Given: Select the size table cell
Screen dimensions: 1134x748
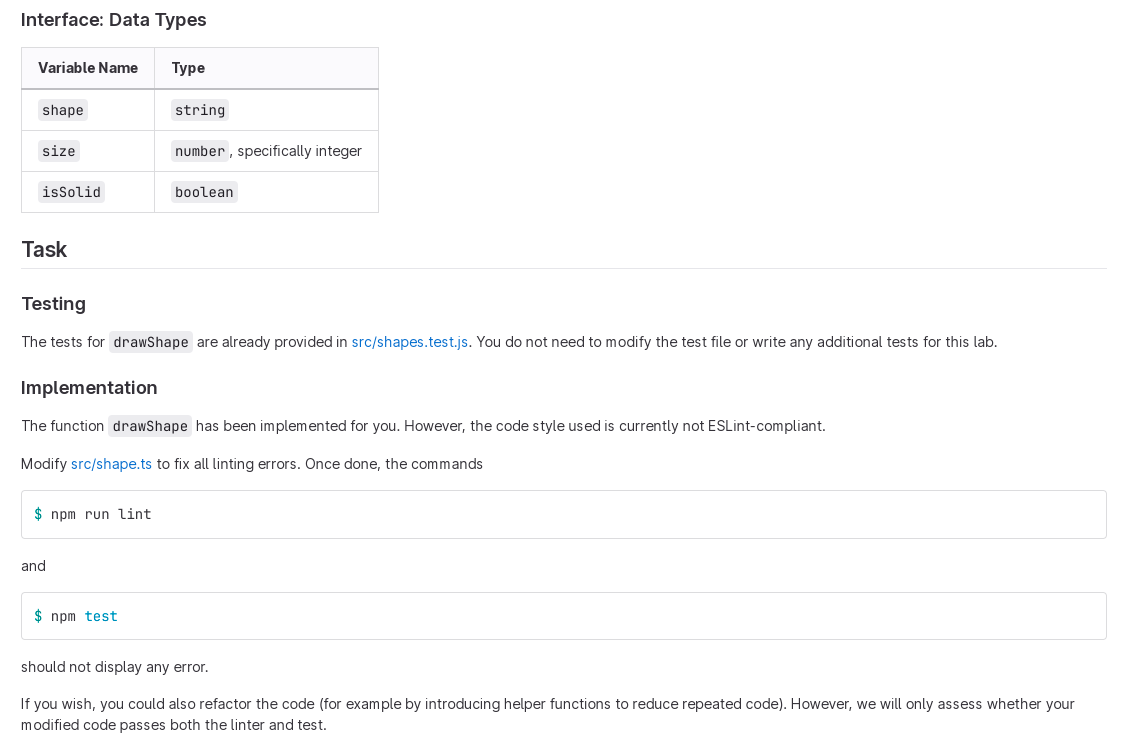Looking at the screenshot, I should click(x=88, y=151).
